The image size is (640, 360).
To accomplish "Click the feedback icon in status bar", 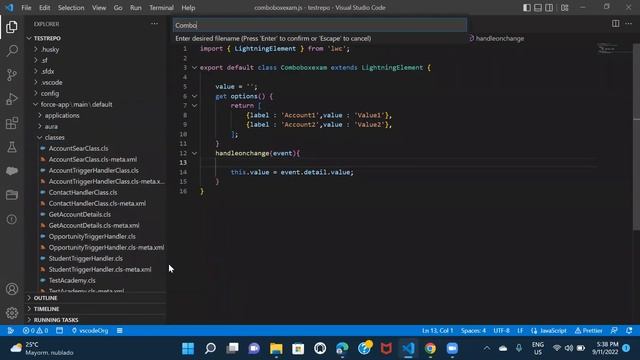I will 614,331.
